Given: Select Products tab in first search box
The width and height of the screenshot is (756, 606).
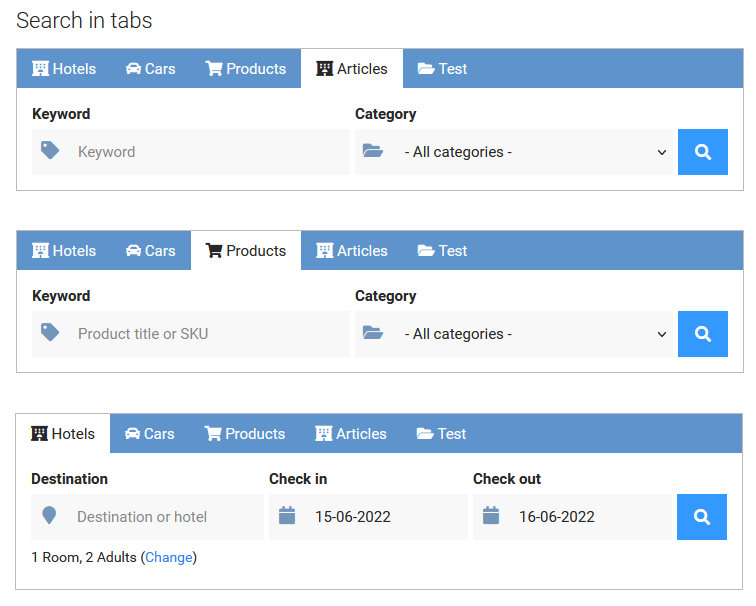Looking at the screenshot, I should tap(246, 68).
